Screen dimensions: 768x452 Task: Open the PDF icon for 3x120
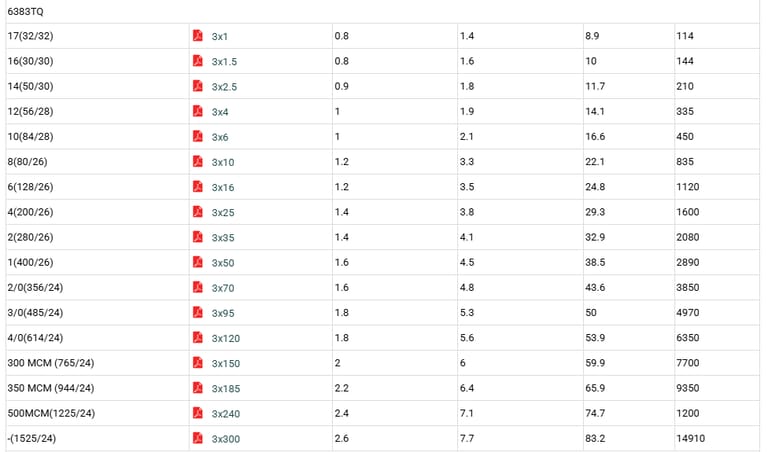tap(198, 338)
